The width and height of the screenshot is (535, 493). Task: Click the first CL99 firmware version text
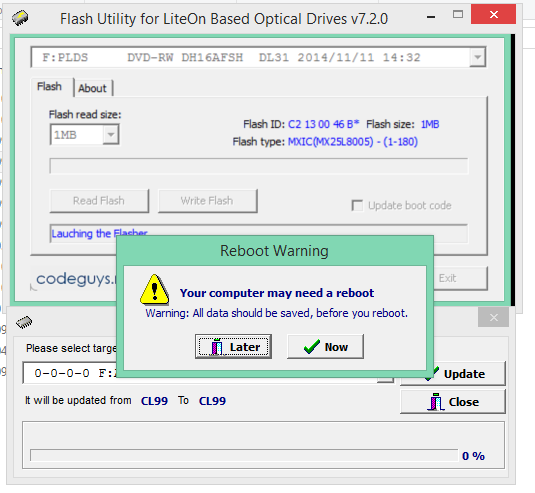[154, 401]
